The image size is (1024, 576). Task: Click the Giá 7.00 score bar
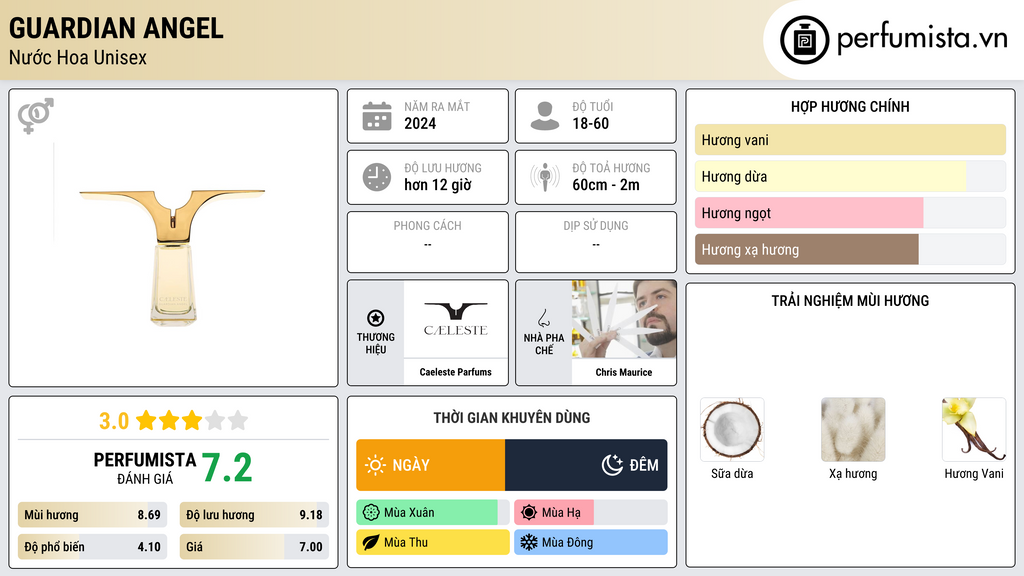click(x=254, y=547)
